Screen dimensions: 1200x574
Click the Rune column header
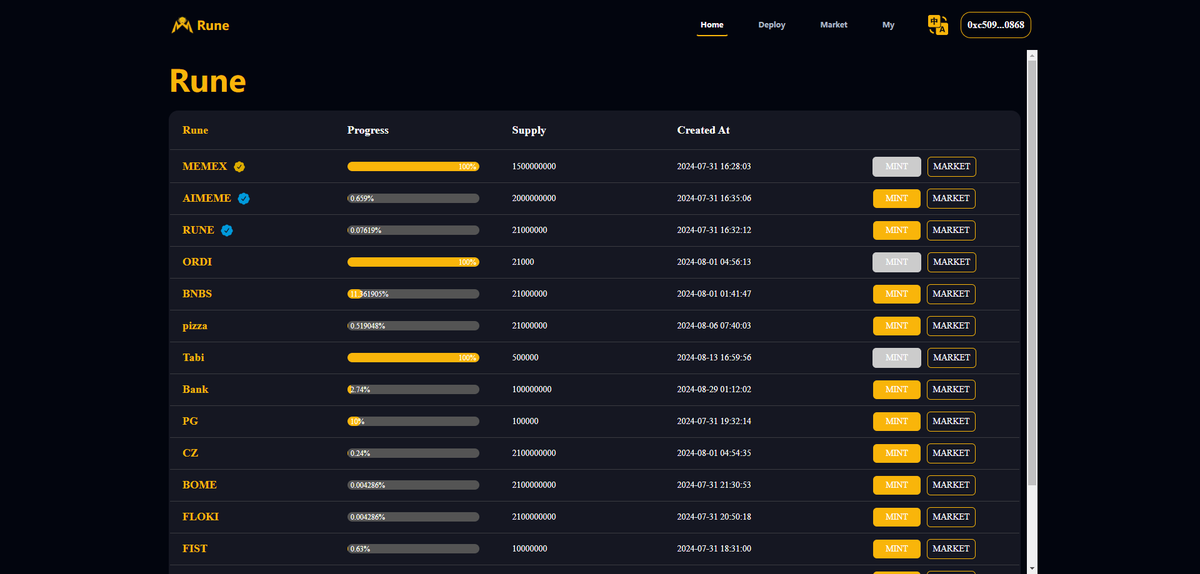(195, 130)
